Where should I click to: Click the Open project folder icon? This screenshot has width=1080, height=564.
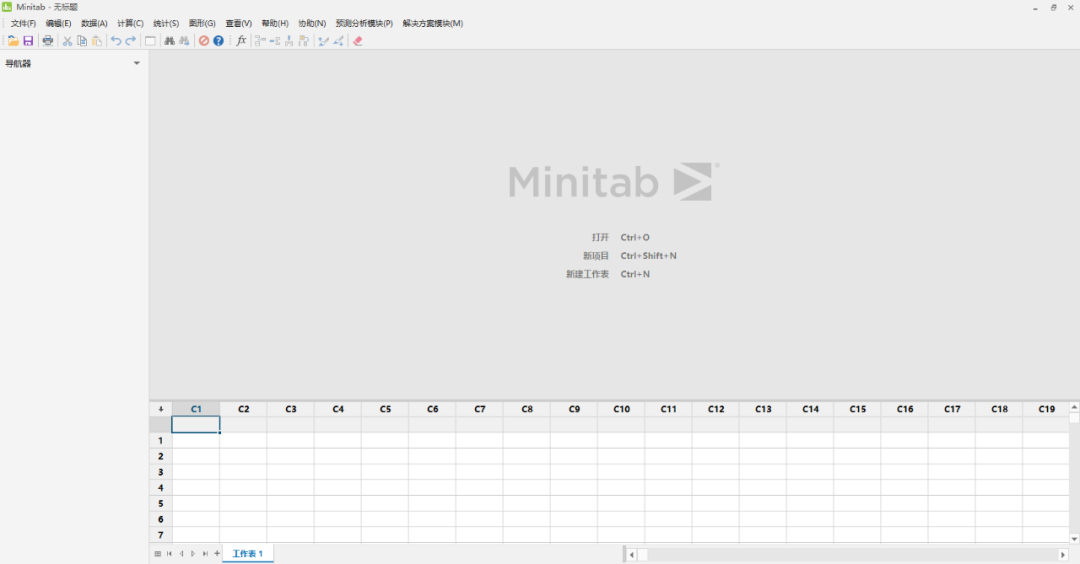[x=13, y=41]
